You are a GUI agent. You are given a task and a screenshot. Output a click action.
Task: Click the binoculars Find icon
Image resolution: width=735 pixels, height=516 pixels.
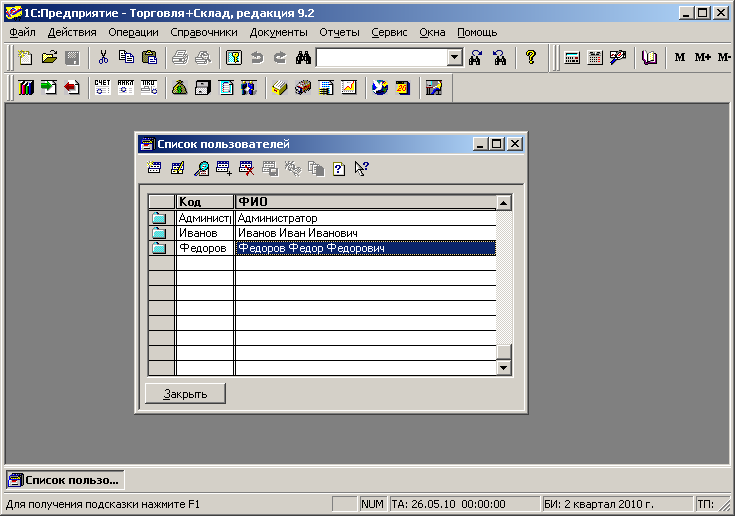pos(303,58)
